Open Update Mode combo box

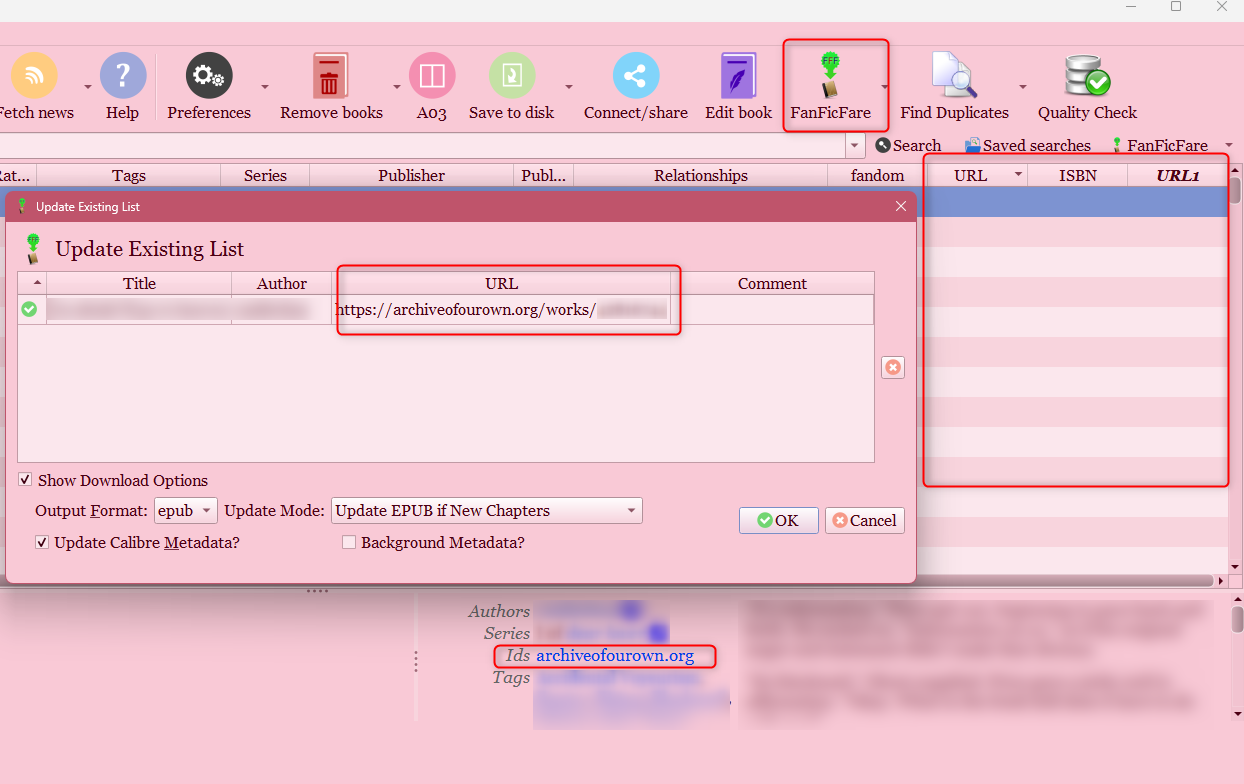[487, 510]
